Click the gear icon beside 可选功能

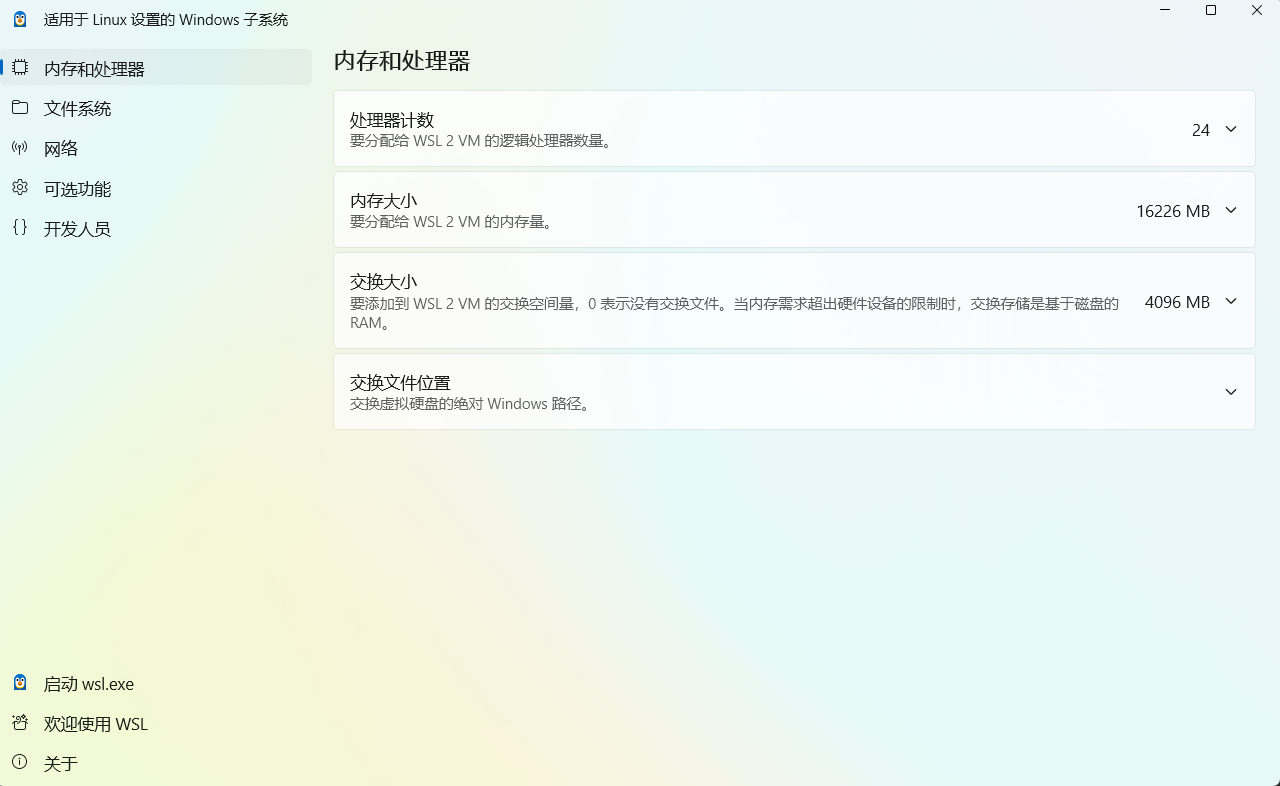coord(20,188)
